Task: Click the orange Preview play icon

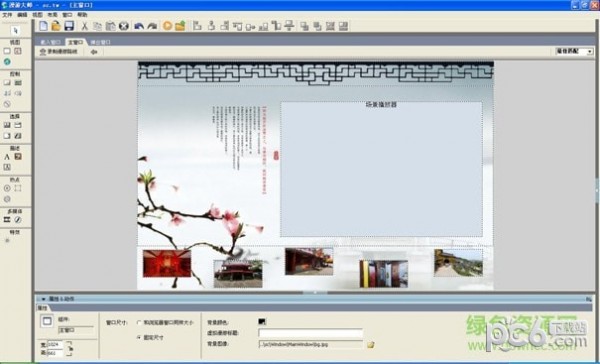Action: point(167,26)
